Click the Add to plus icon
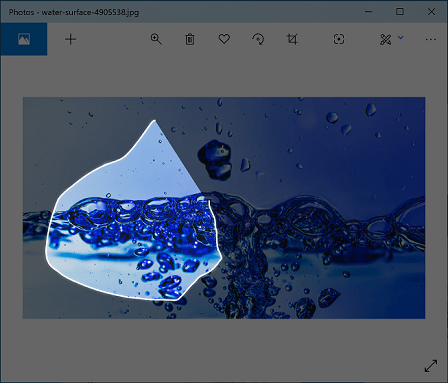Image resolution: width=448 pixels, height=383 pixels. click(x=70, y=39)
